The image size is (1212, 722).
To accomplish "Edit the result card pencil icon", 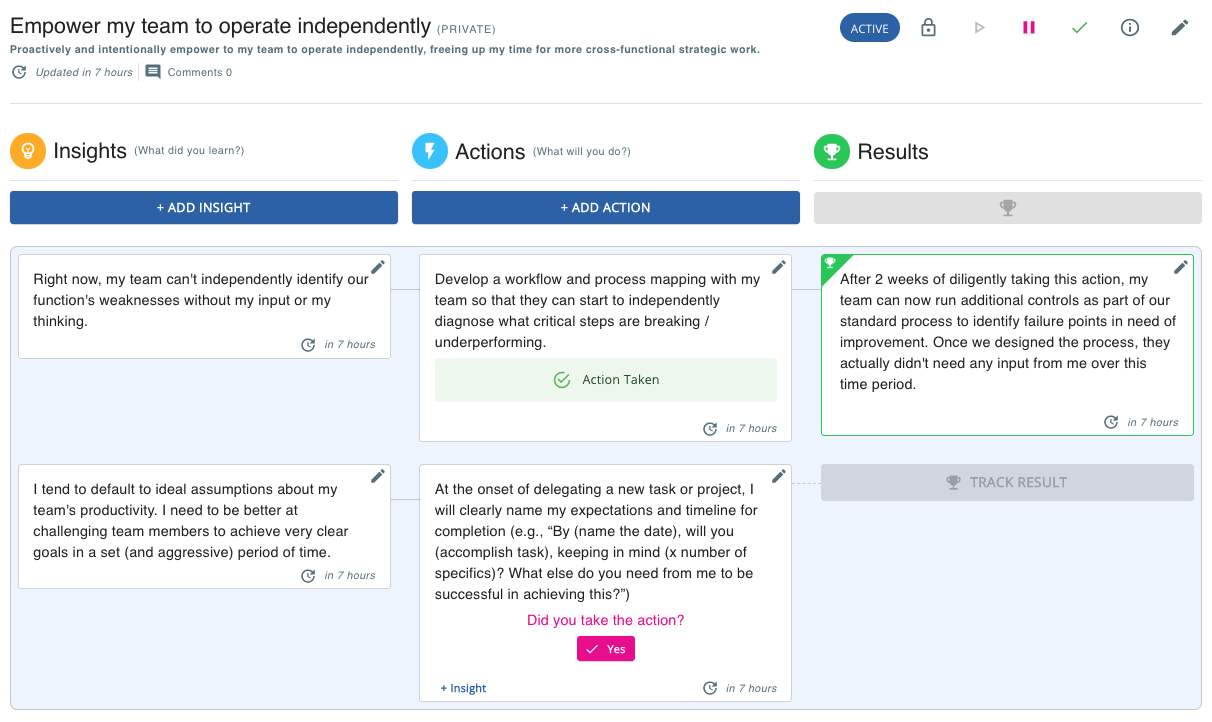I will point(1181,267).
